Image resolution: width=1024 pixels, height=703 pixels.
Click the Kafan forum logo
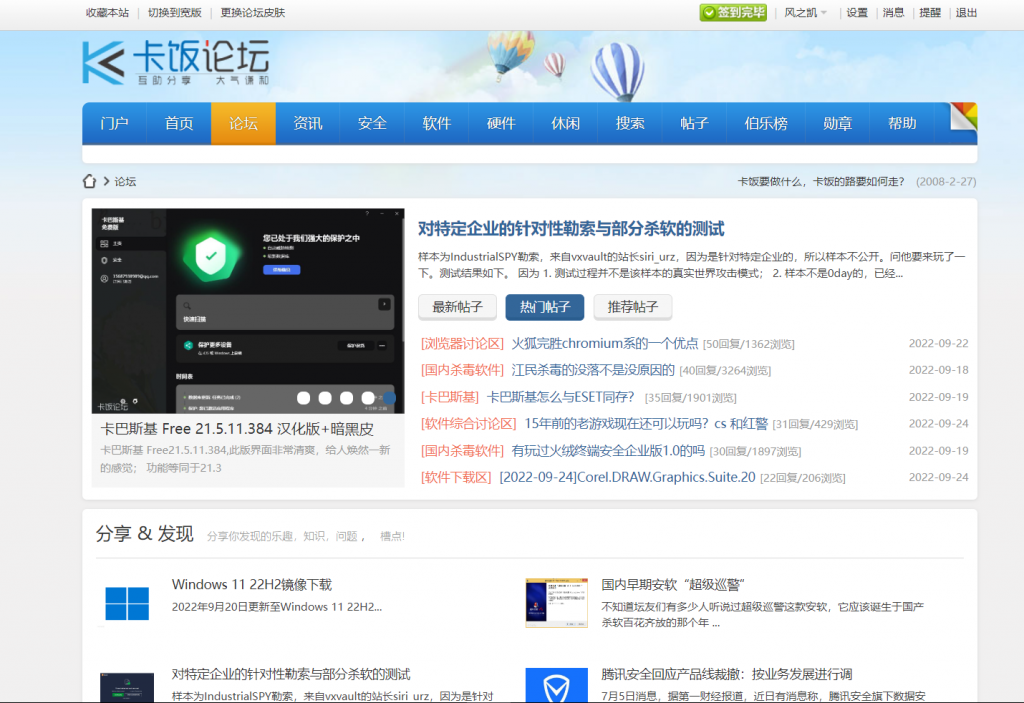click(x=176, y=63)
